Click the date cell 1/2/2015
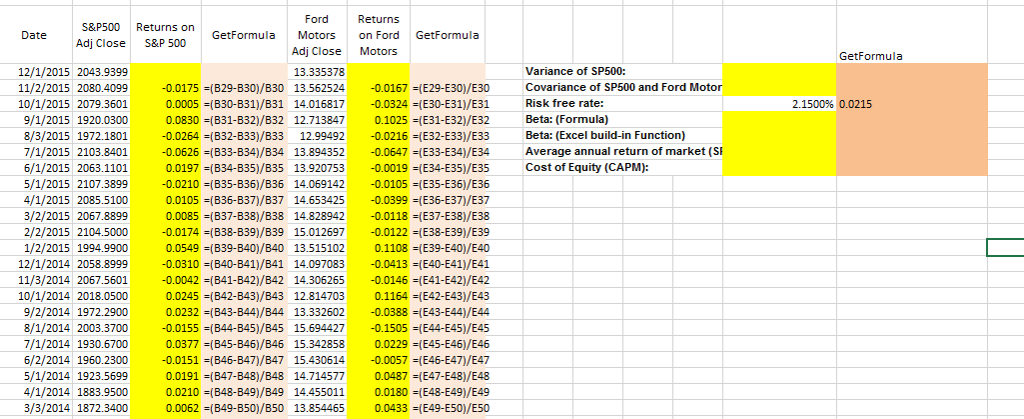Image resolution: width=1024 pixels, height=419 pixels. pos(38,249)
